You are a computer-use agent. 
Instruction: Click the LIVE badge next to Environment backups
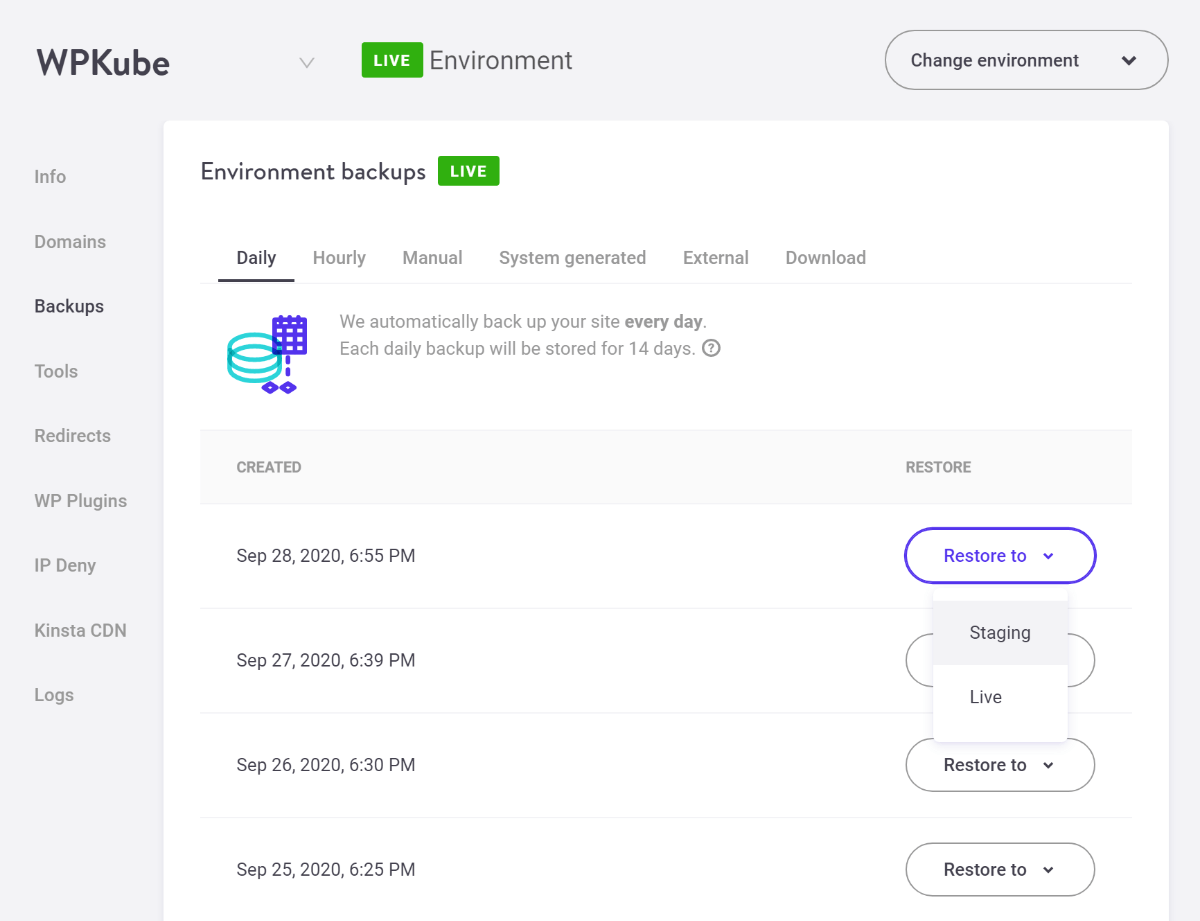pos(468,171)
